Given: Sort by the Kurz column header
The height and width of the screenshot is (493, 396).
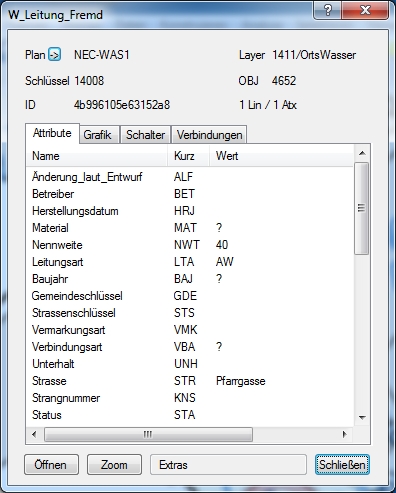Looking at the screenshot, I should [x=188, y=156].
